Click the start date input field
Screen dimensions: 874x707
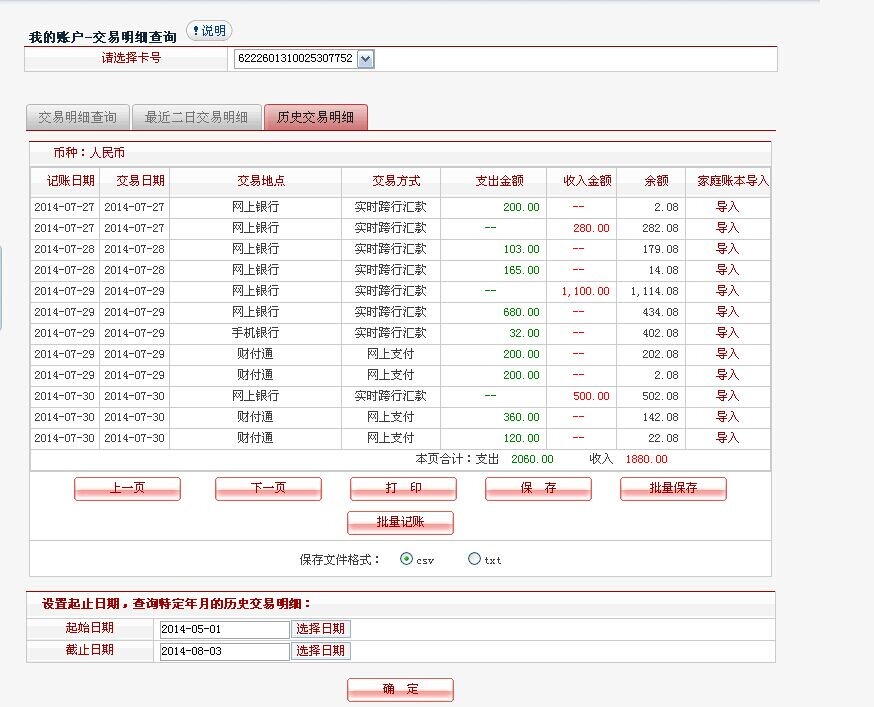223,629
